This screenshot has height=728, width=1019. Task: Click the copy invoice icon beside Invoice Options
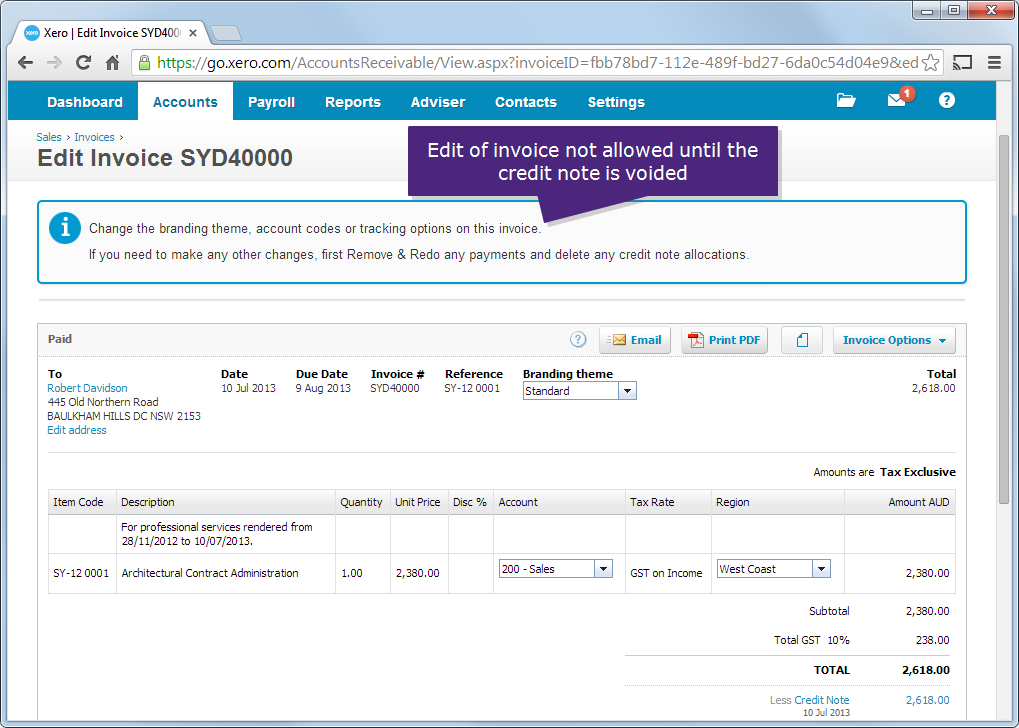[801, 339]
